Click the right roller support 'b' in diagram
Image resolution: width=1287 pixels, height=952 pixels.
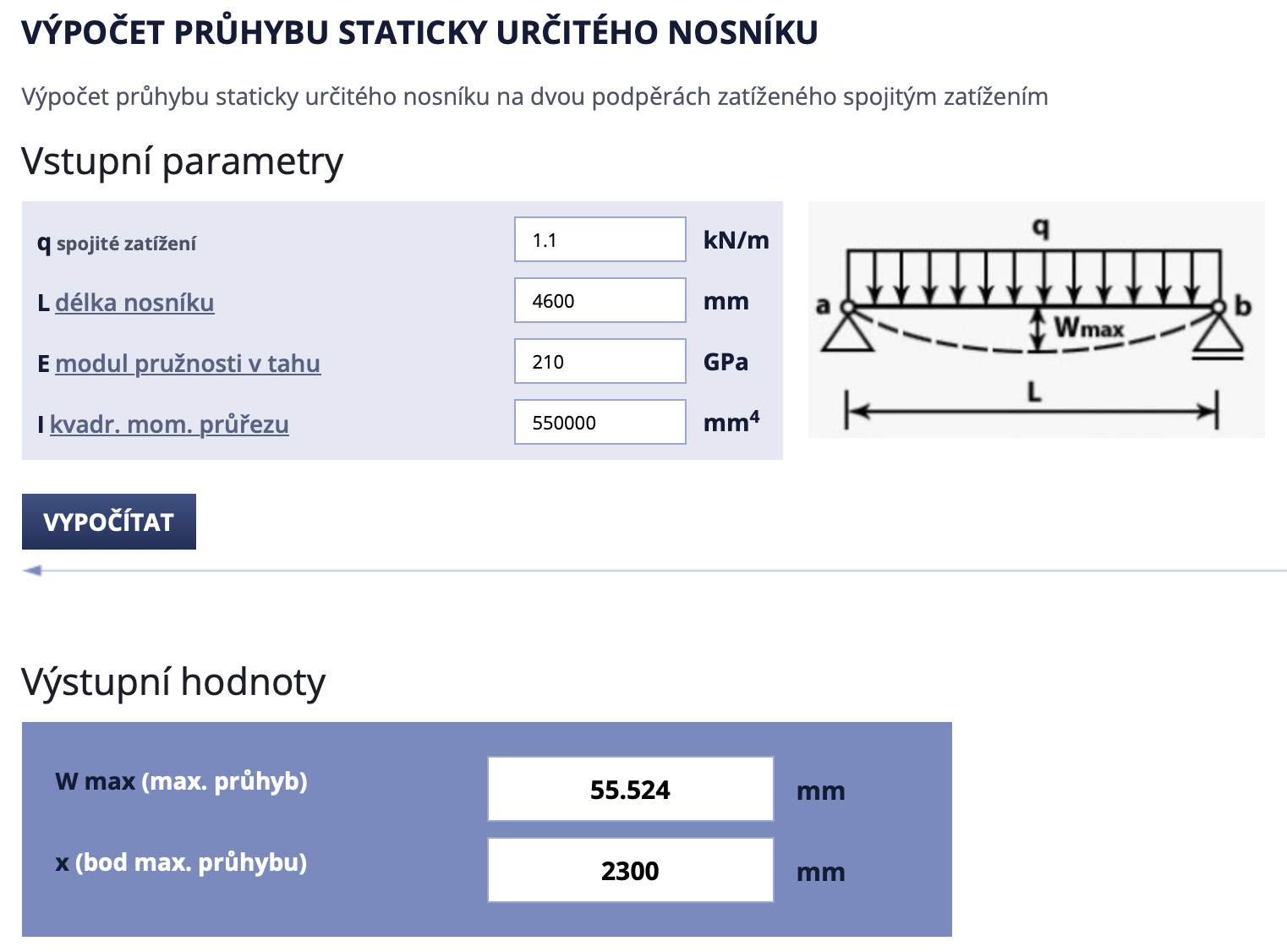coord(1219,332)
